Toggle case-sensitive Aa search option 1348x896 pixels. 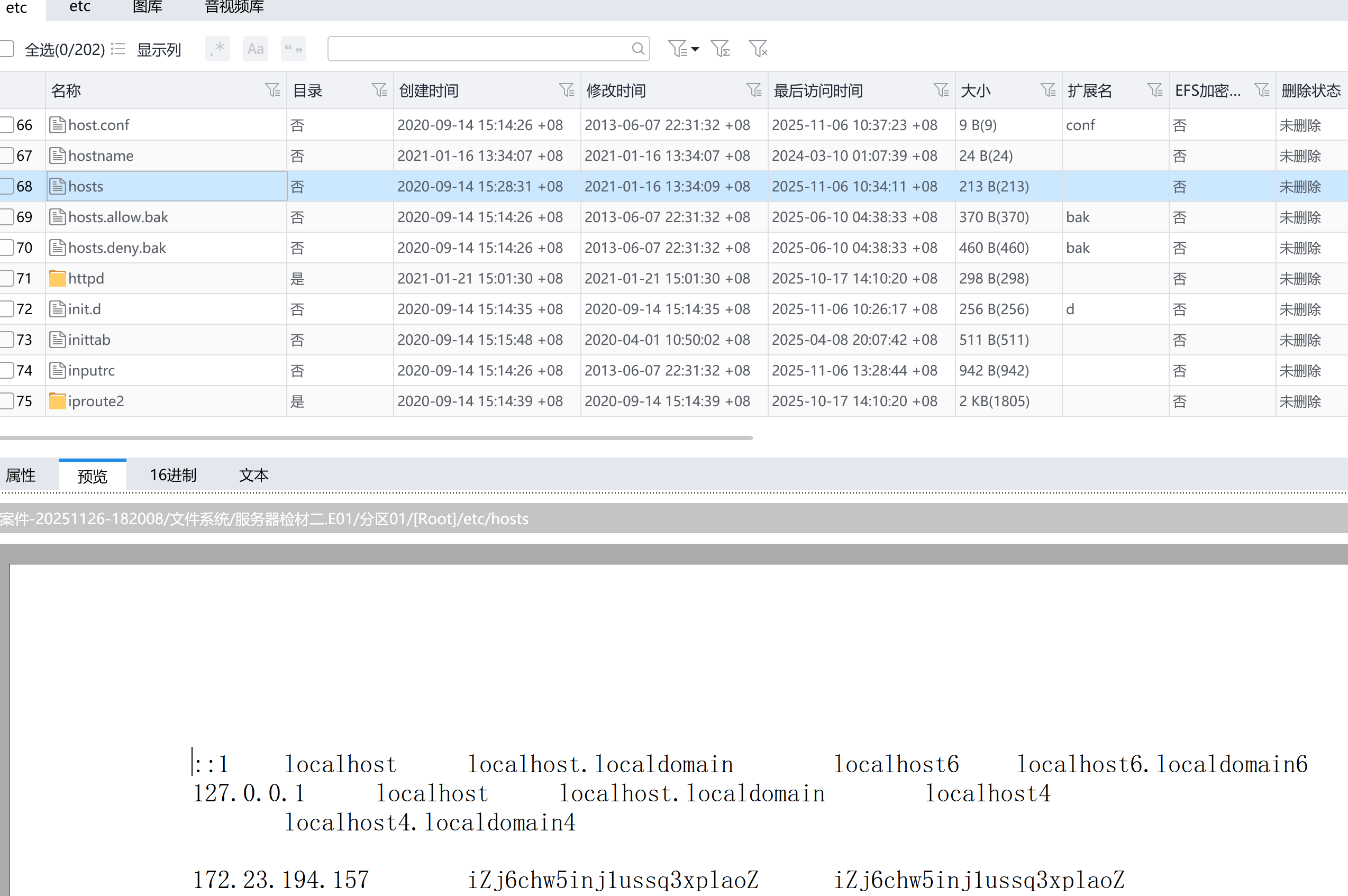pyautogui.click(x=256, y=49)
